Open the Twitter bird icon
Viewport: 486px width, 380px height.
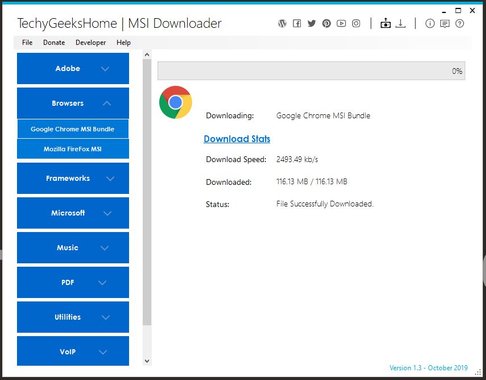coord(312,23)
